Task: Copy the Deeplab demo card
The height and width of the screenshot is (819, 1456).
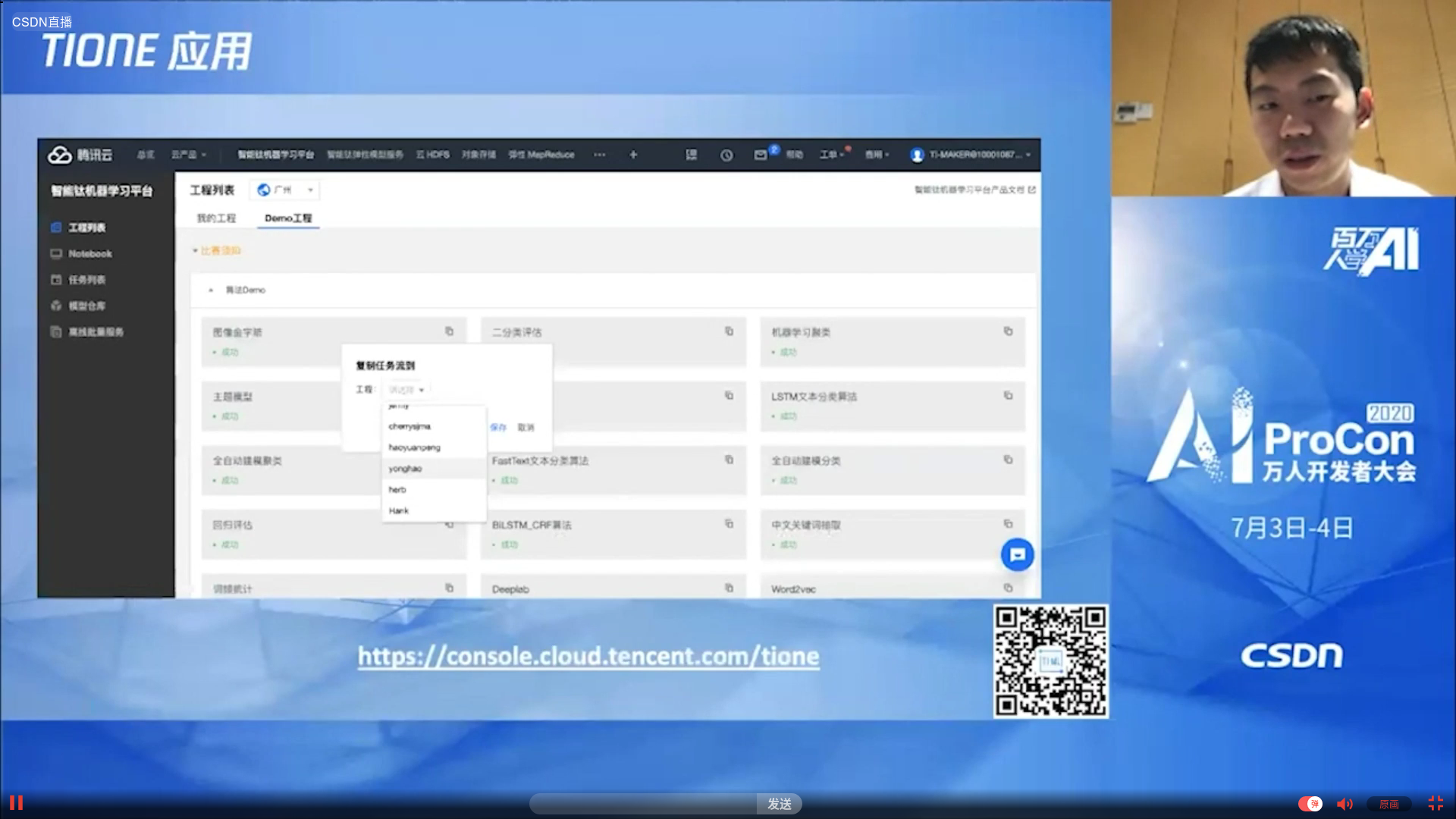Action: click(729, 588)
